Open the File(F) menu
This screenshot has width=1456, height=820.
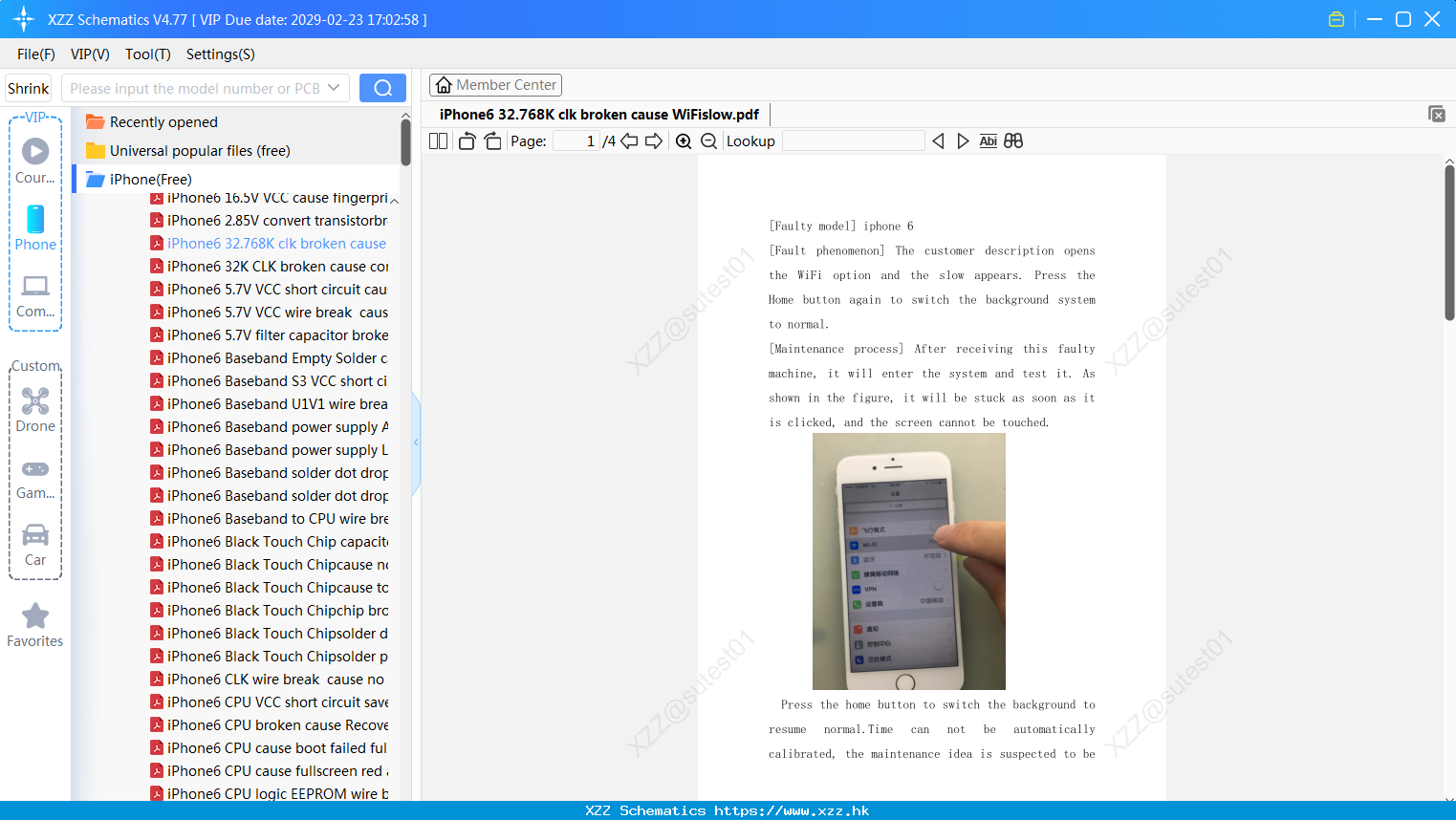pyautogui.click(x=36, y=54)
